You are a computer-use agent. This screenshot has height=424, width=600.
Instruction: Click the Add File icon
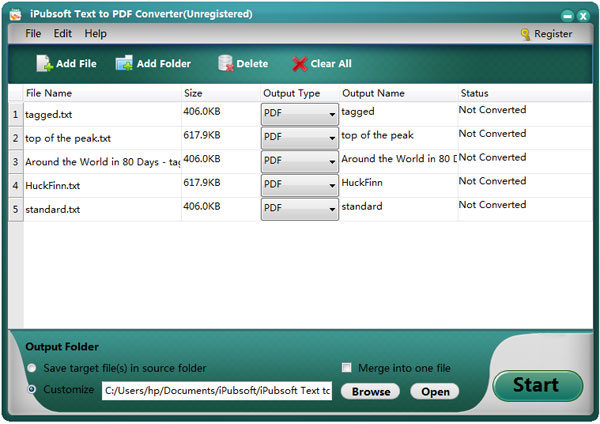coord(44,64)
